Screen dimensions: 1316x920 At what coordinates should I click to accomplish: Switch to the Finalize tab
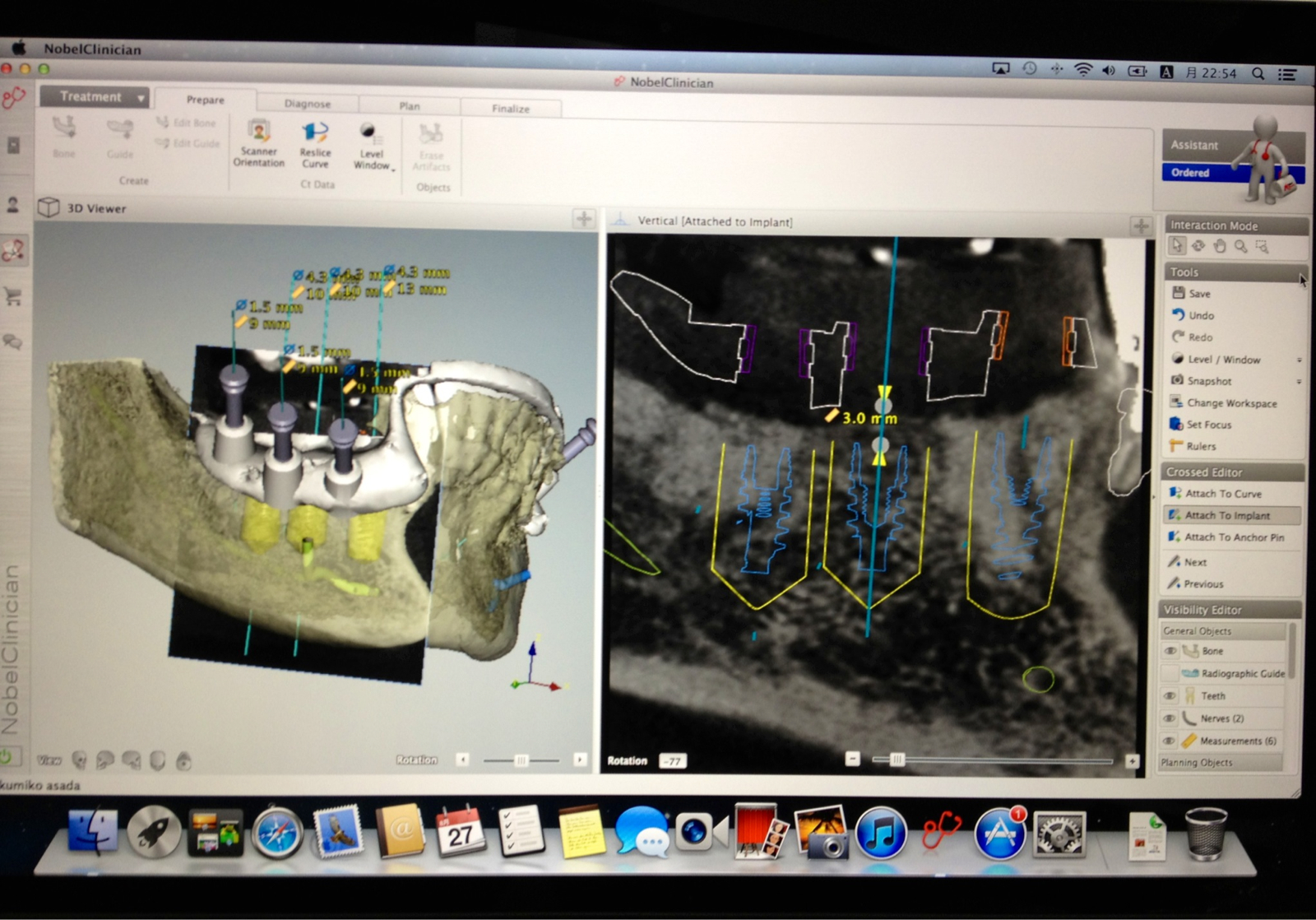tap(511, 109)
